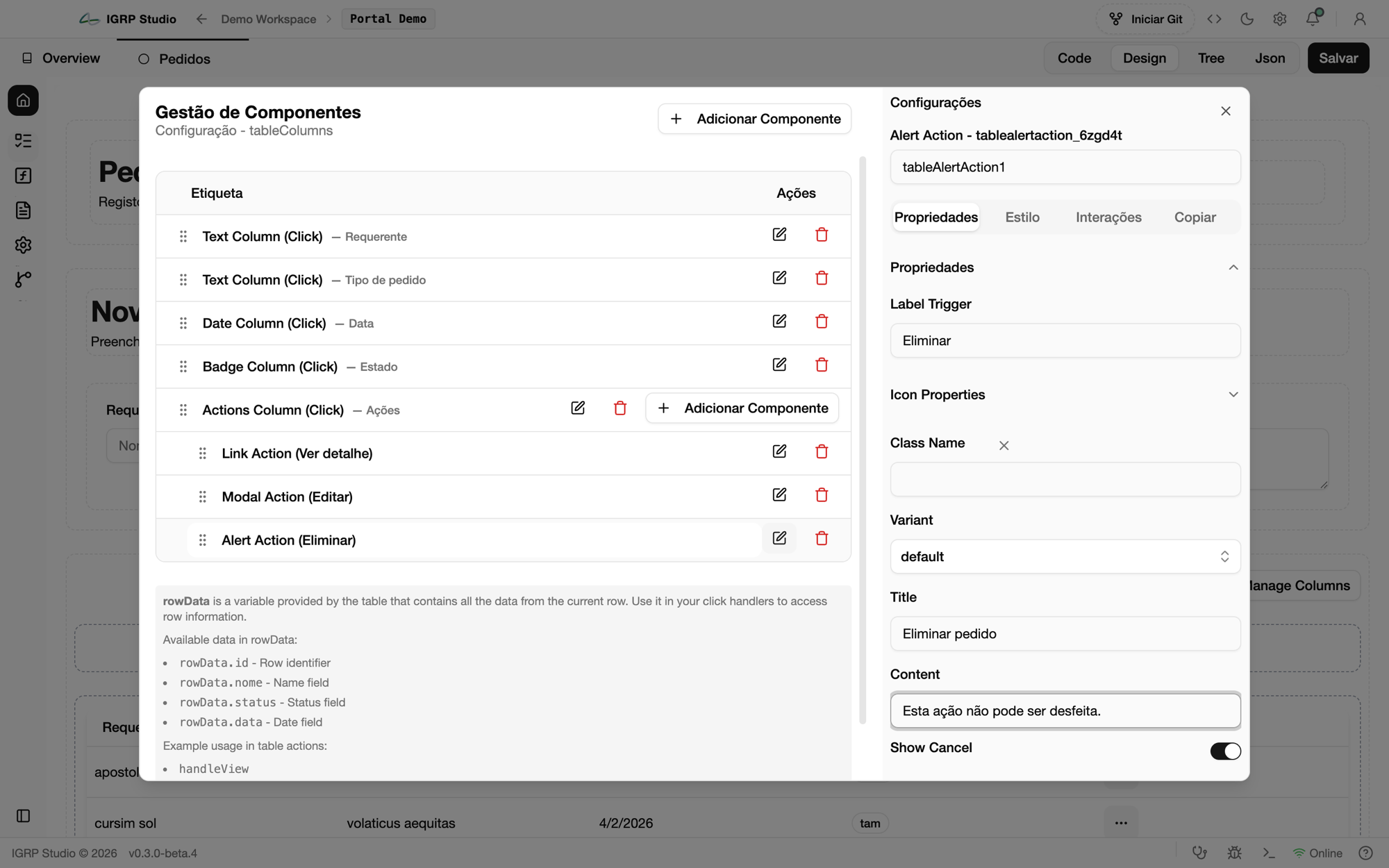Screen dimensions: 1389x868
Task: Close the Configurações panel
Action: pyautogui.click(x=1226, y=111)
